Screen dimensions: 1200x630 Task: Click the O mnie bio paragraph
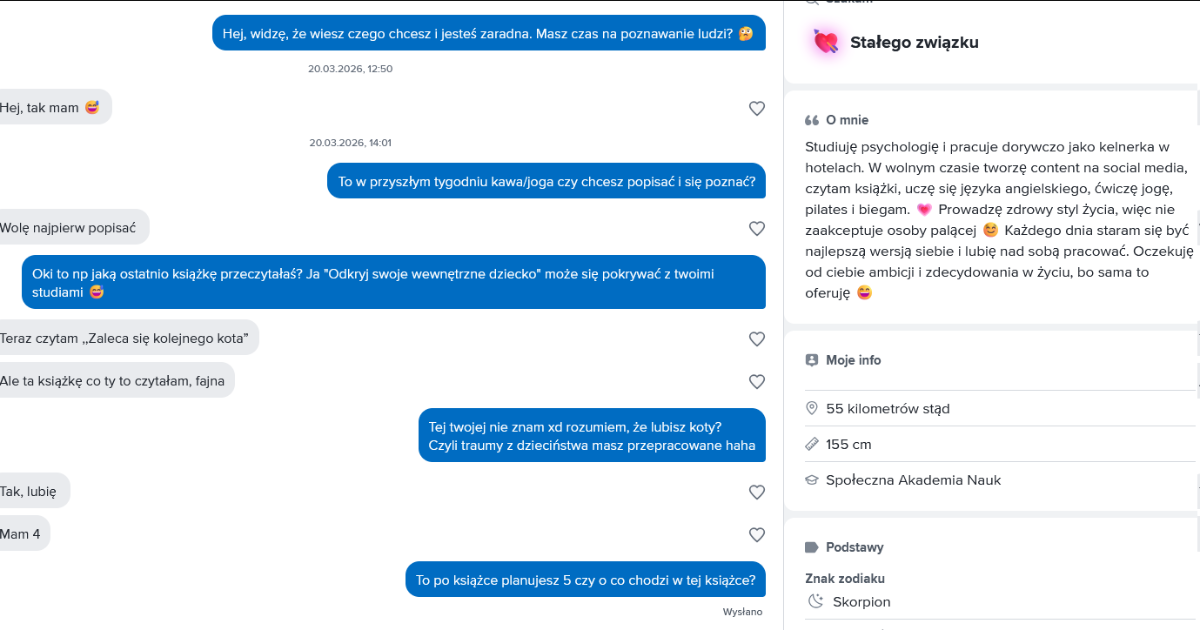pos(995,219)
